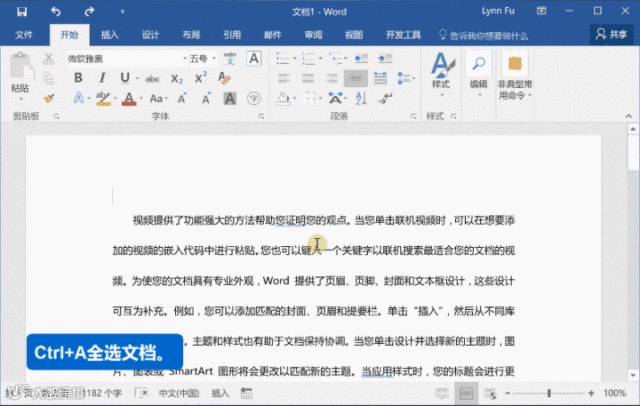Viewport: 640px width, 406px height.
Task: Toggle bold formatting
Action: coord(78,78)
